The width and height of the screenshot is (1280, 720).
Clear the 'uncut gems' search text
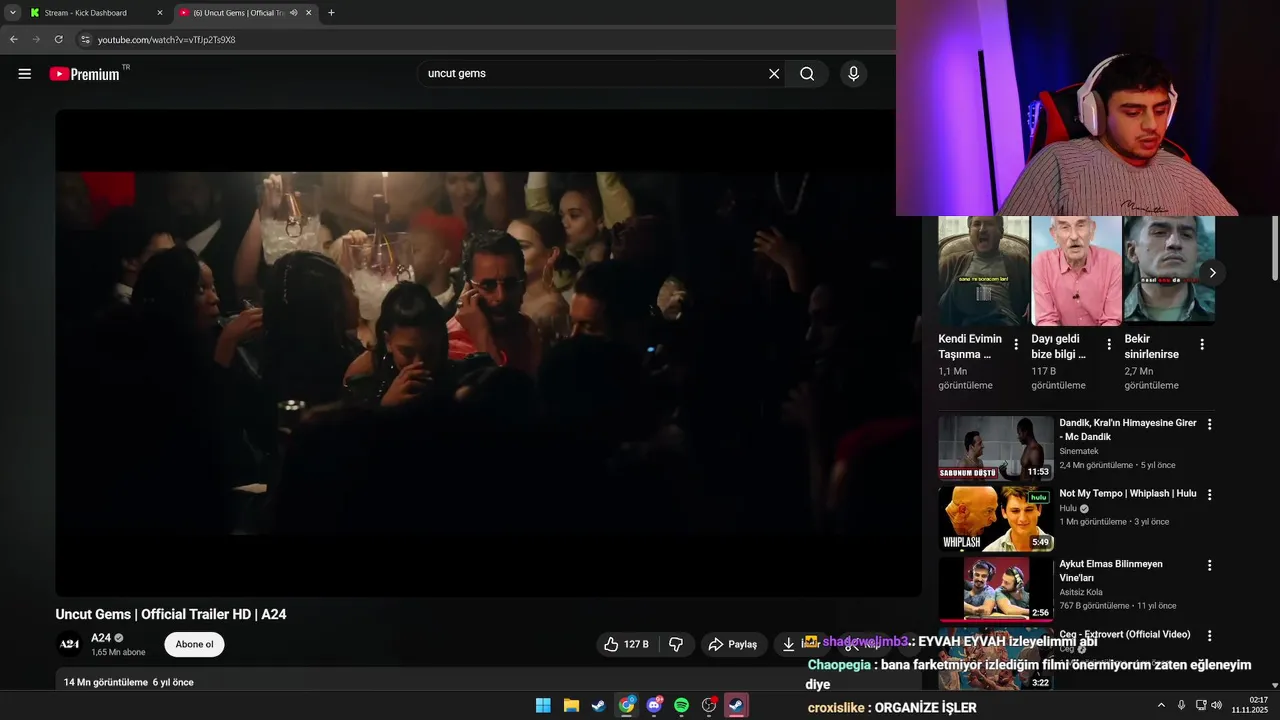pyautogui.click(x=774, y=74)
